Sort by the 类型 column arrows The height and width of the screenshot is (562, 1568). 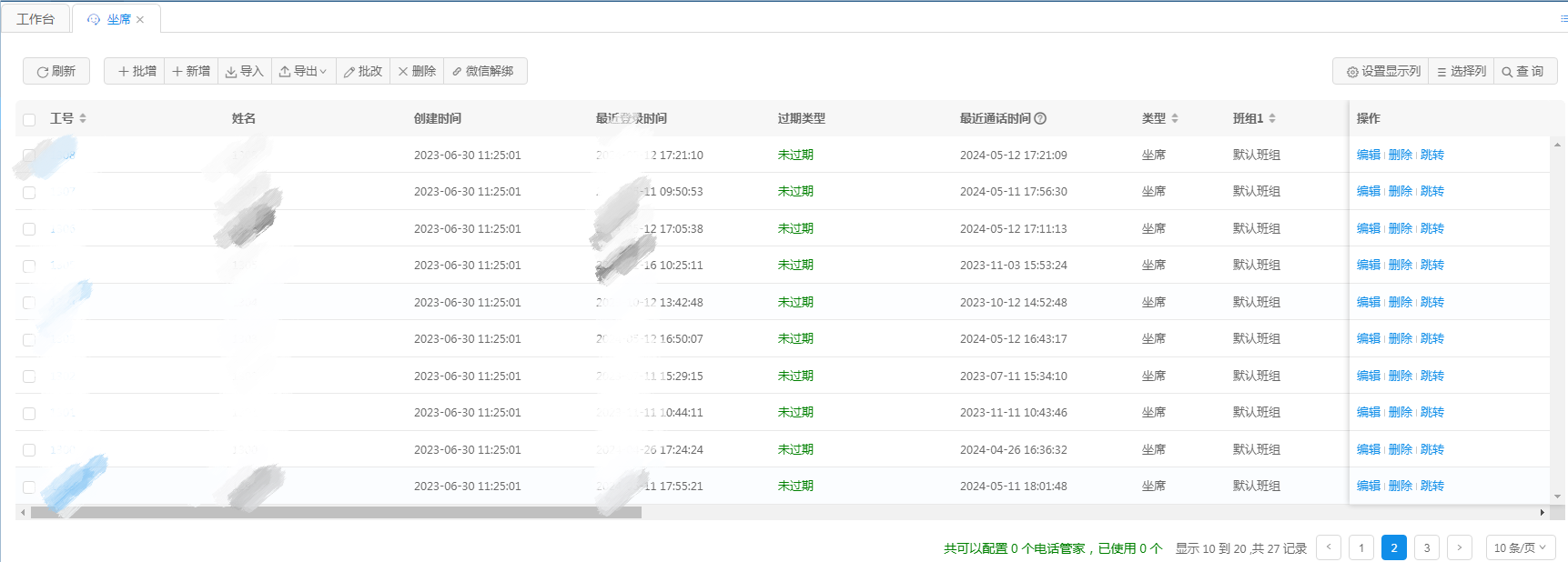tap(1175, 118)
